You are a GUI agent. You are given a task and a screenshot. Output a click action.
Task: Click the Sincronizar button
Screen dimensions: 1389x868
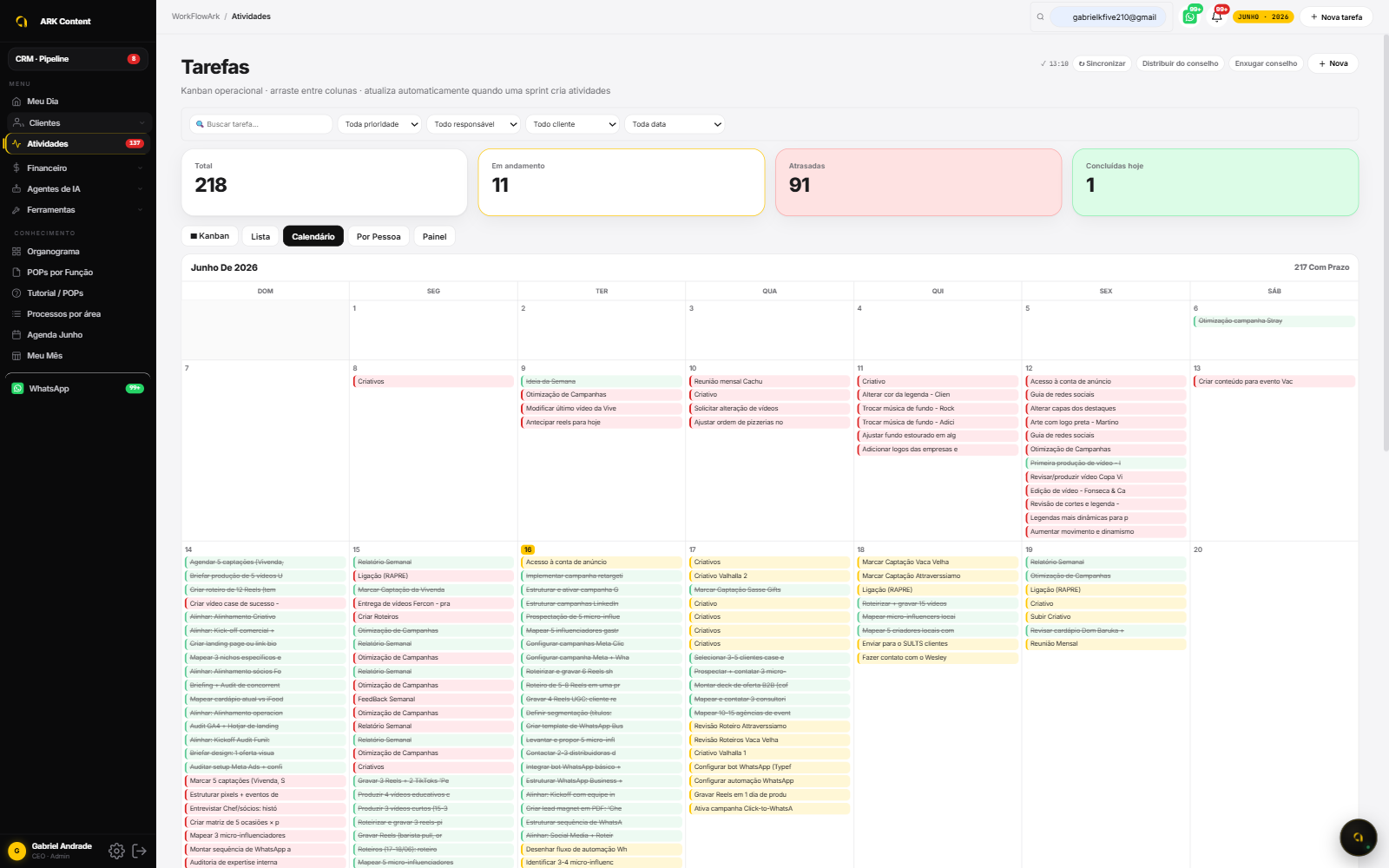(1103, 63)
